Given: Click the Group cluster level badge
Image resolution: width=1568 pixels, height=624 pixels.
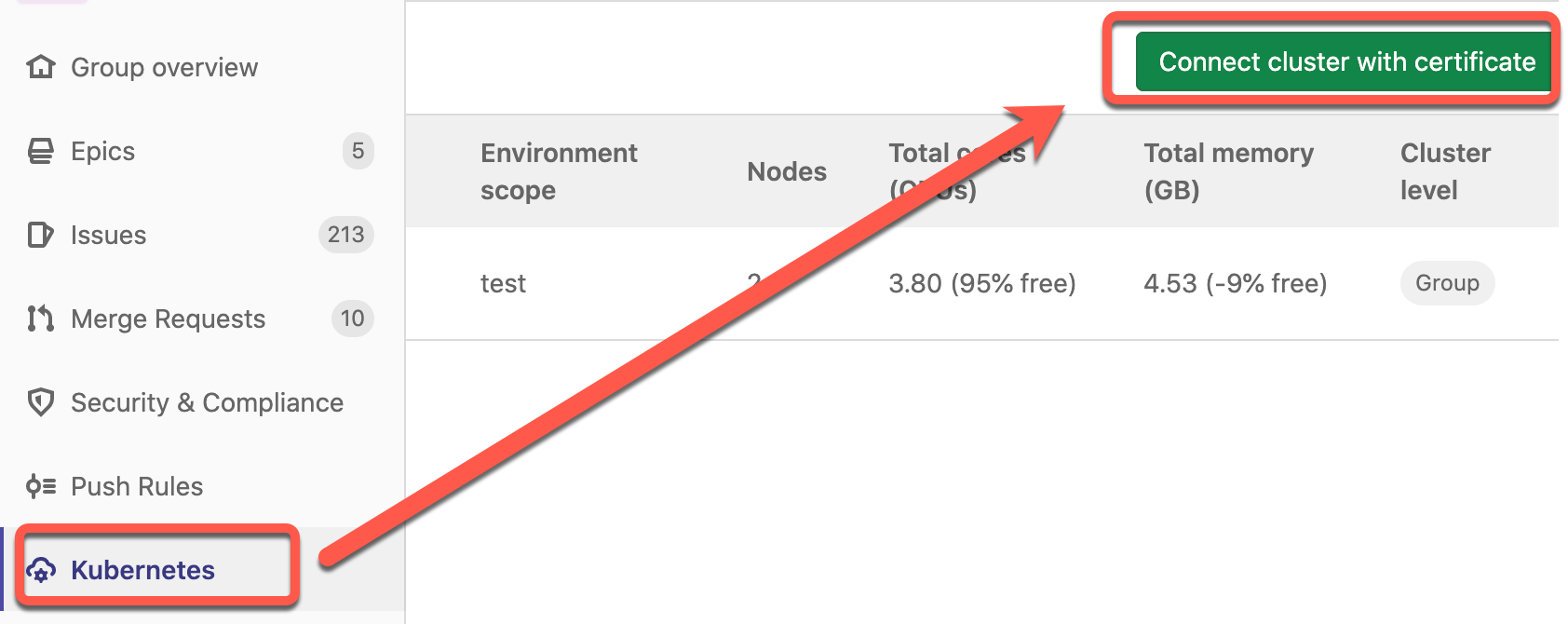Looking at the screenshot, I should pos(1447,283).
